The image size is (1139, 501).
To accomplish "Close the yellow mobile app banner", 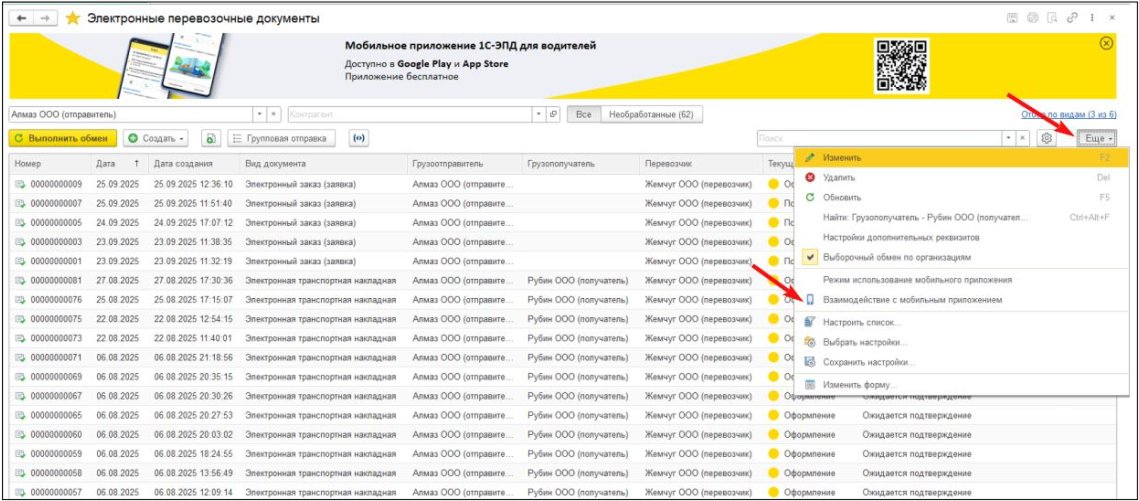I will pyautogui.click(x=1106, y=43).
